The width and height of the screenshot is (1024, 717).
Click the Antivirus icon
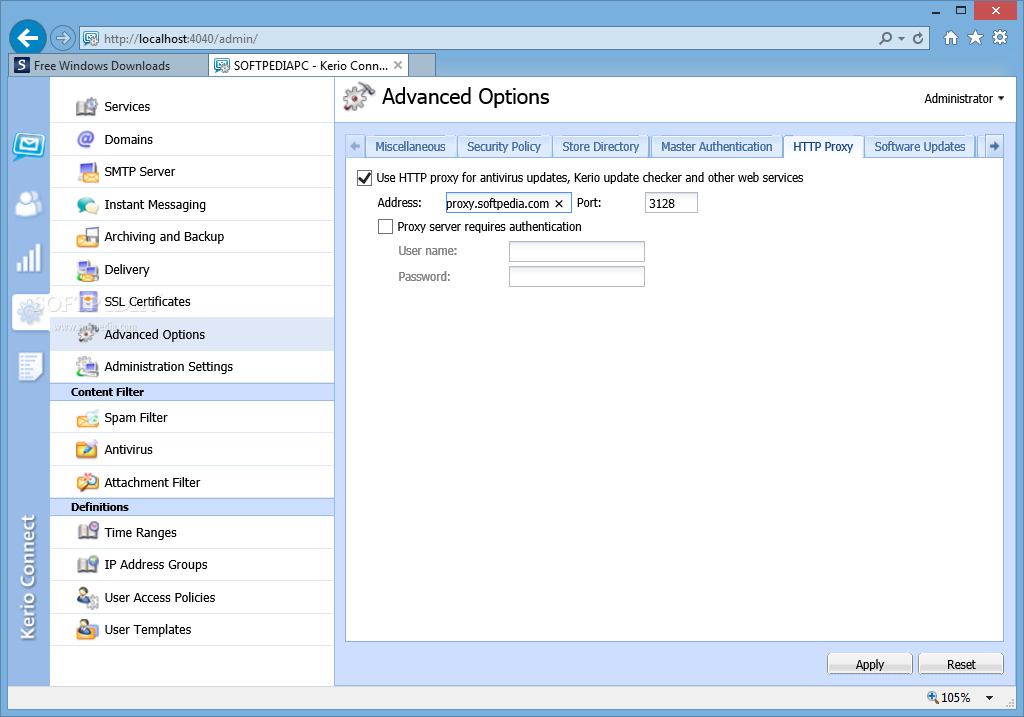[x=88, y=450]
